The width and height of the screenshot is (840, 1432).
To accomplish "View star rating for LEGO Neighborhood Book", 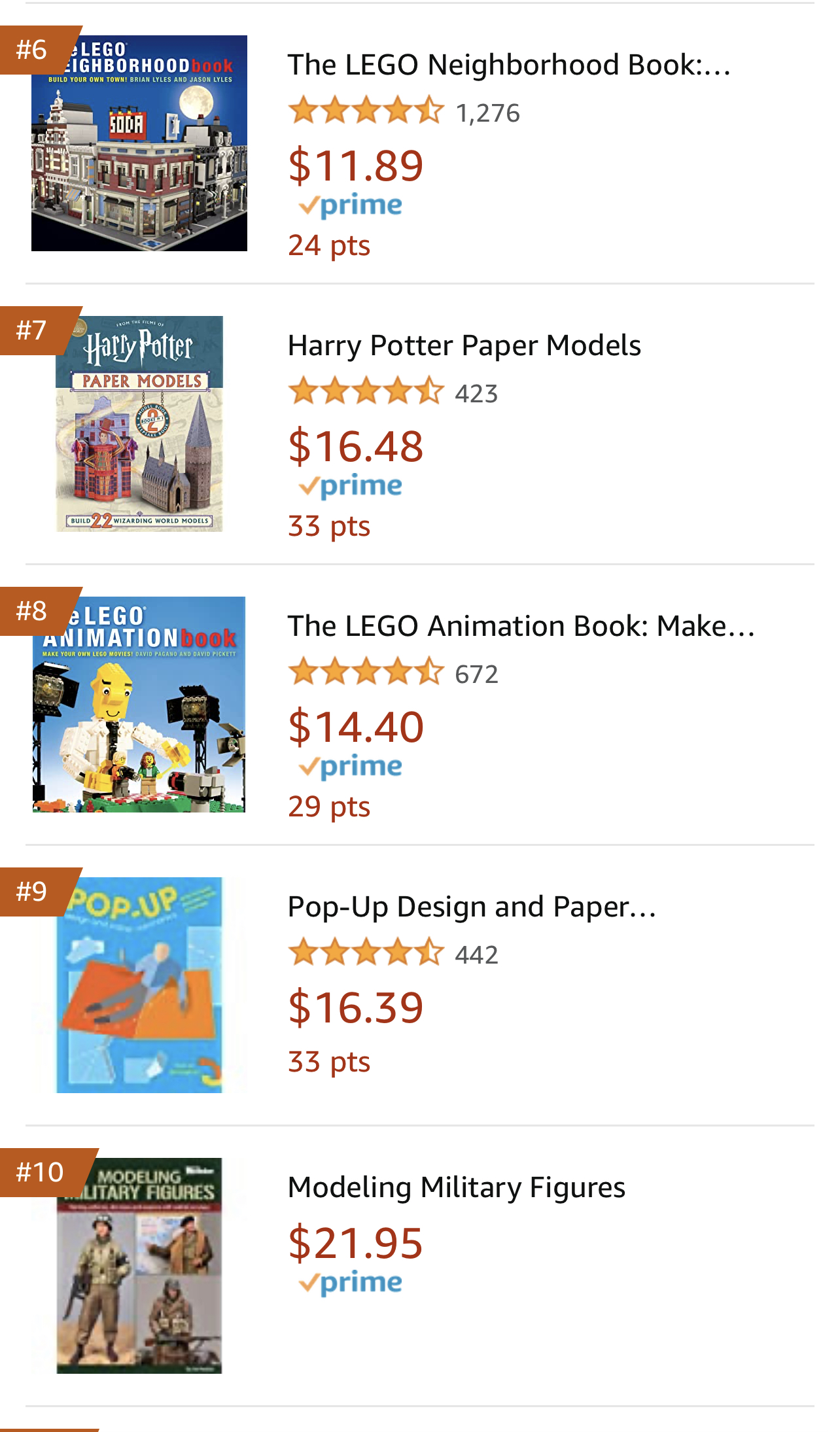I will coord(366,111).
